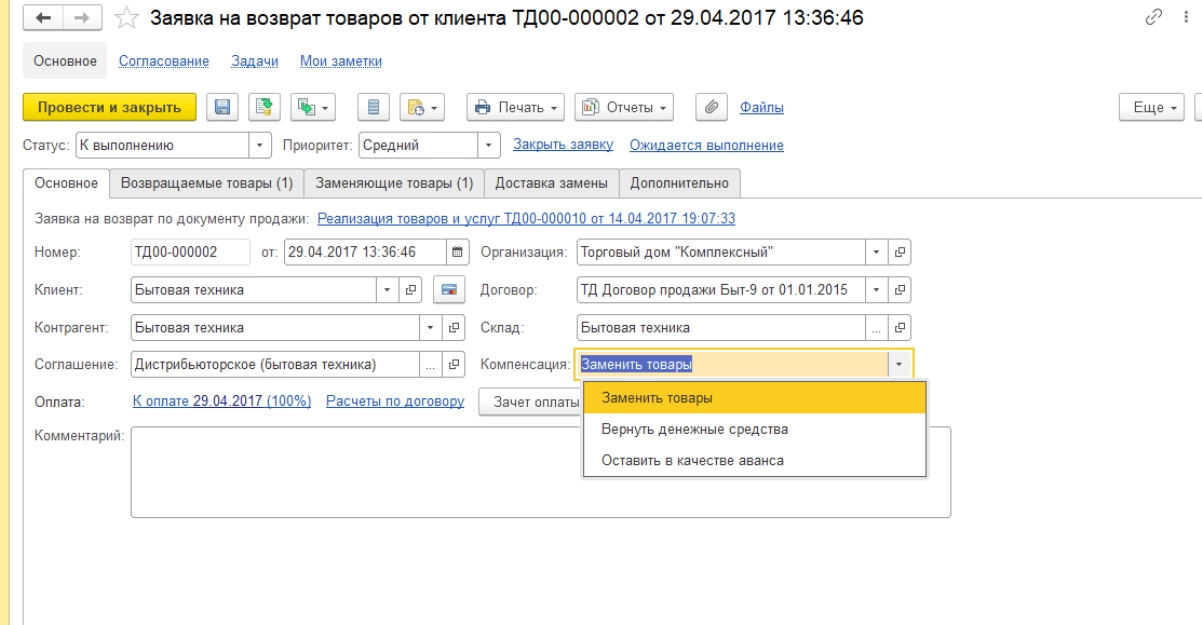Open the Соглашение record with its open button
Screen dimensions: 1202x625
pos(454,365)
